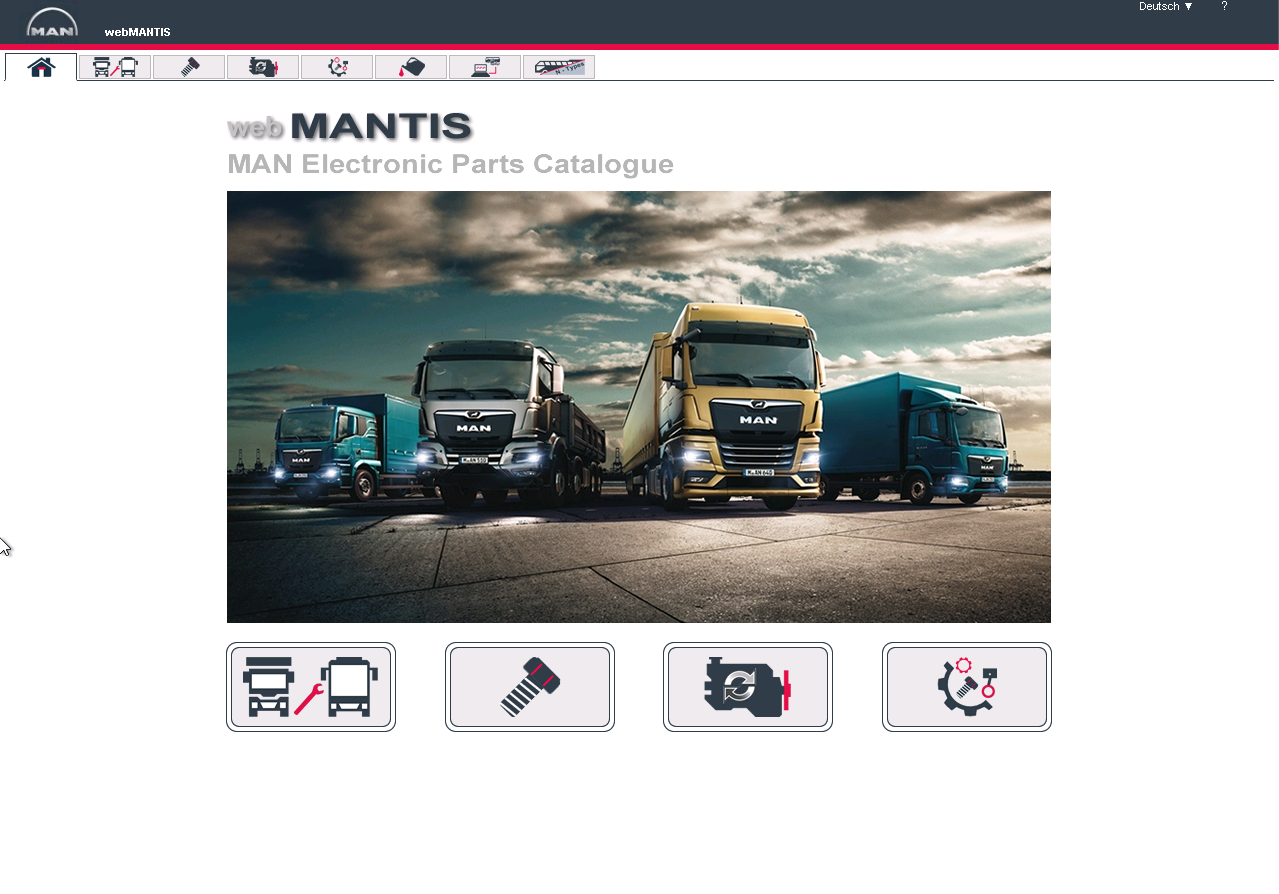Click the MAN Electronic Parts Catalogue heading

(x=451, y=164)
